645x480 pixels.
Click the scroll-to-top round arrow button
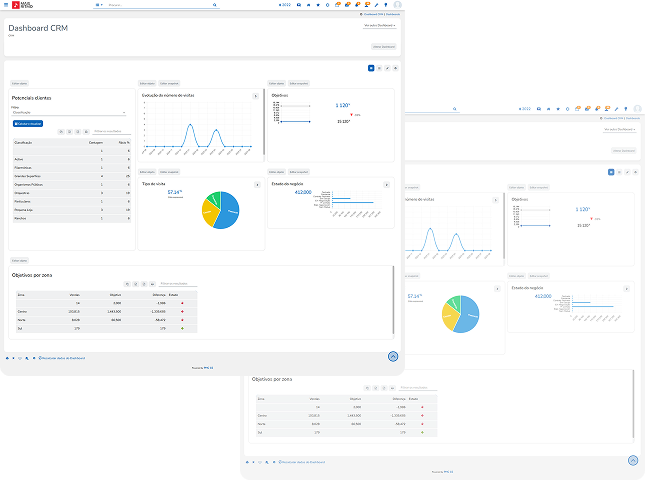click(x=393, y=355)
